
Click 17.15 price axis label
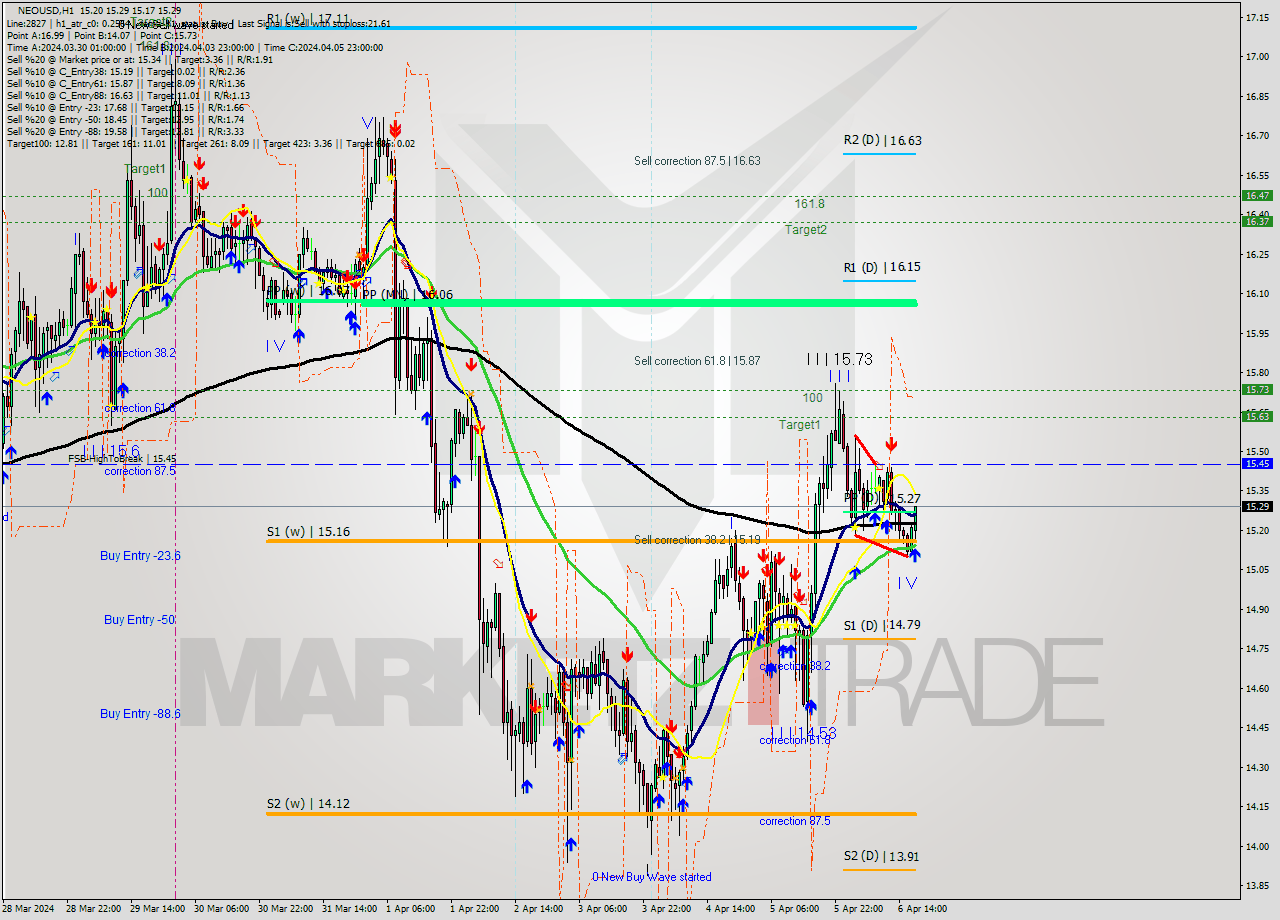point(1256,18)
